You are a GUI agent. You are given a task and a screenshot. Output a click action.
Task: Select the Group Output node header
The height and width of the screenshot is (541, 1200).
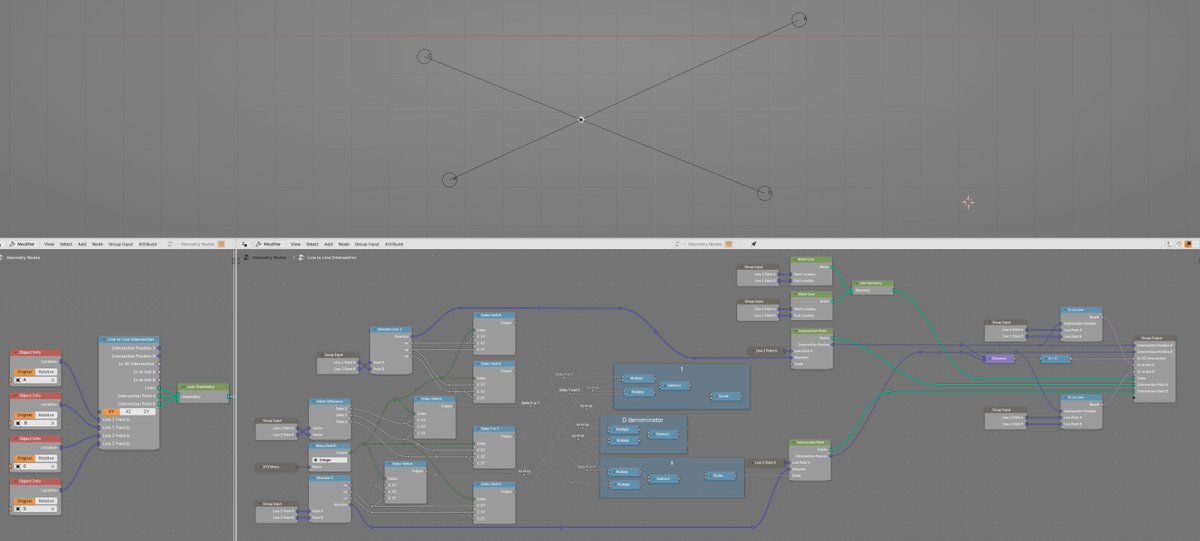coord(1155,338)
